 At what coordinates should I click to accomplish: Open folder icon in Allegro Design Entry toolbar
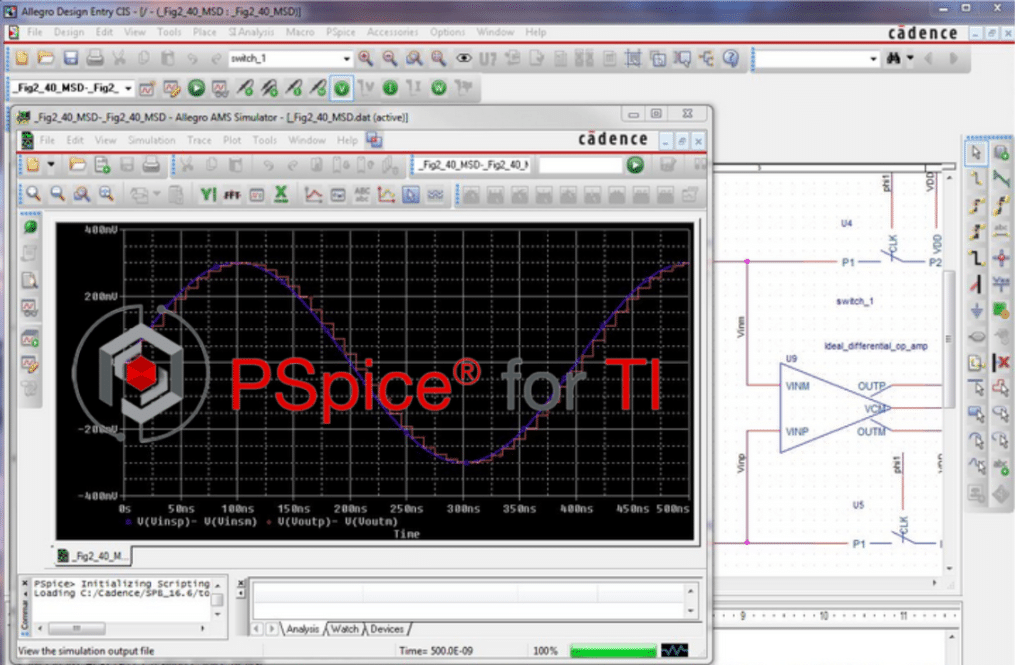pyautogui.click(x=45, y=59)
